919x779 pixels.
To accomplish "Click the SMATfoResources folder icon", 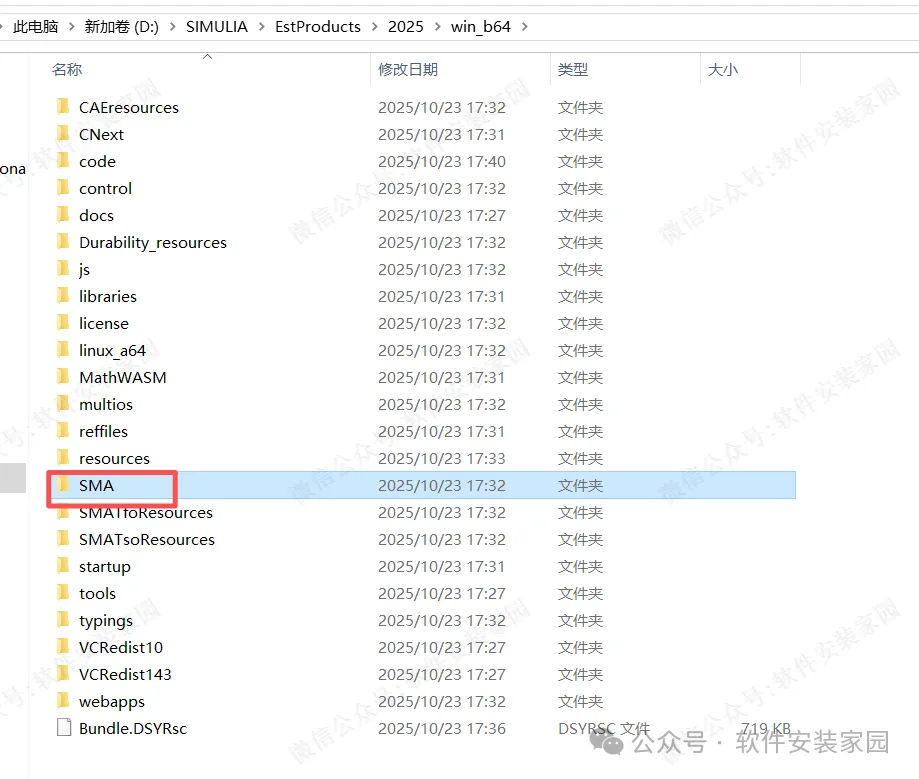I will coord(63,513).
